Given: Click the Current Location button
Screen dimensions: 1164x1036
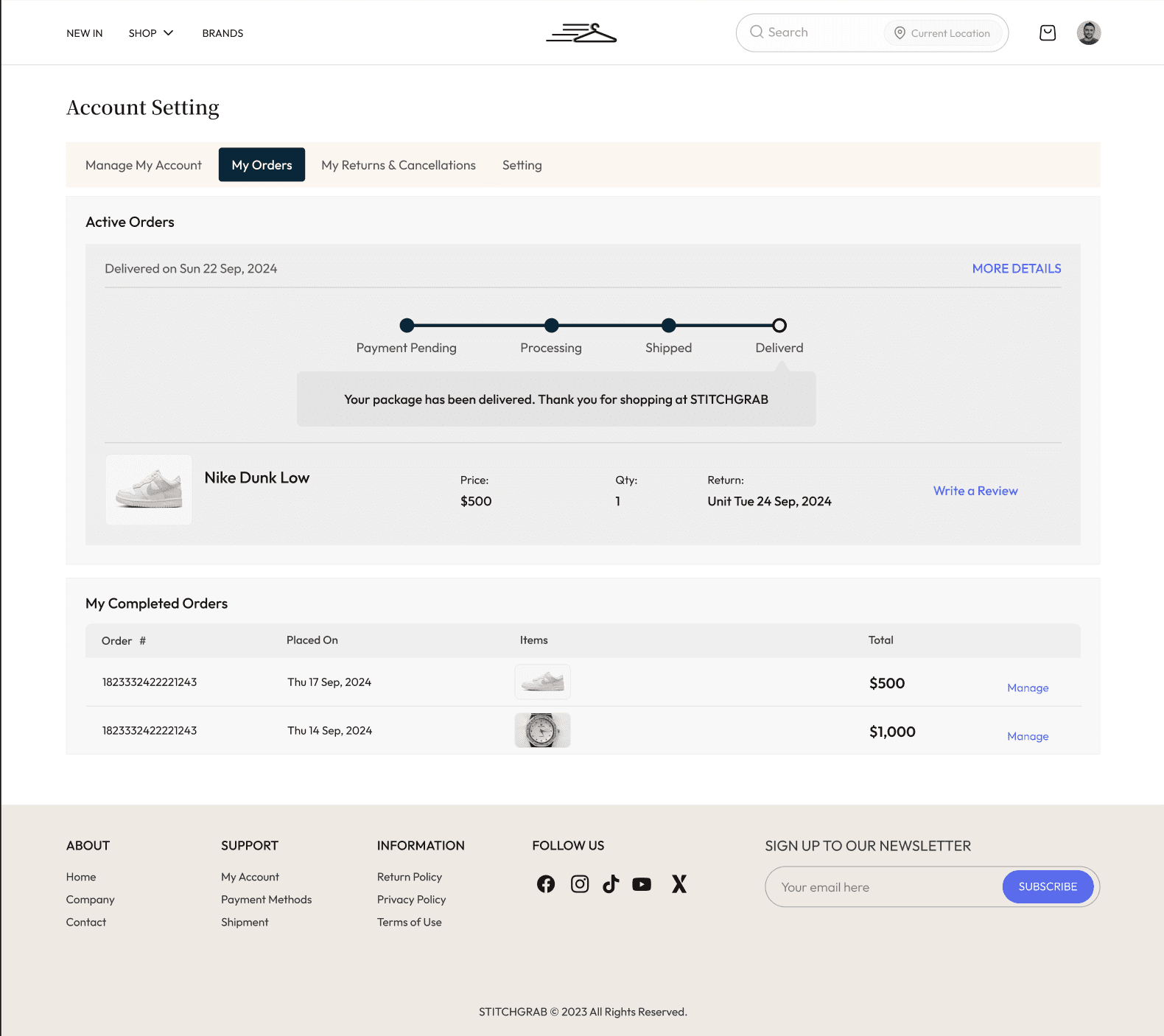Looking at the screenshot, I should click(x=943, y=32).
